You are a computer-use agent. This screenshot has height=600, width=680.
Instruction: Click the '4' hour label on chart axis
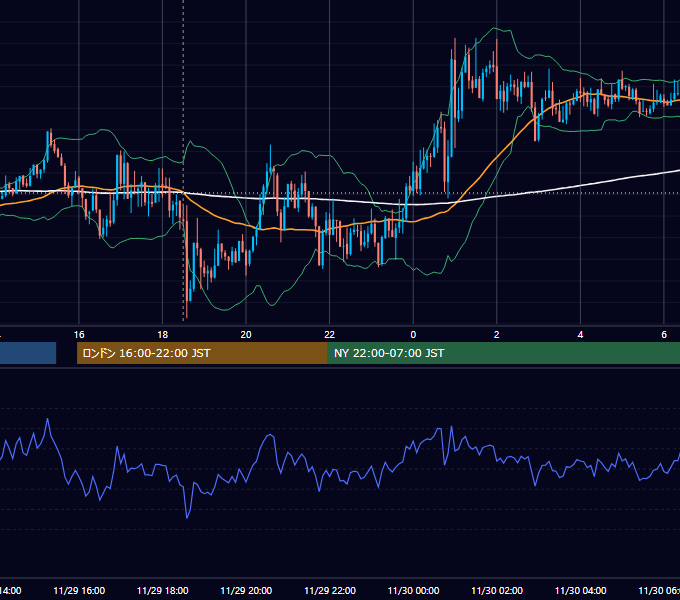point(580,335)
